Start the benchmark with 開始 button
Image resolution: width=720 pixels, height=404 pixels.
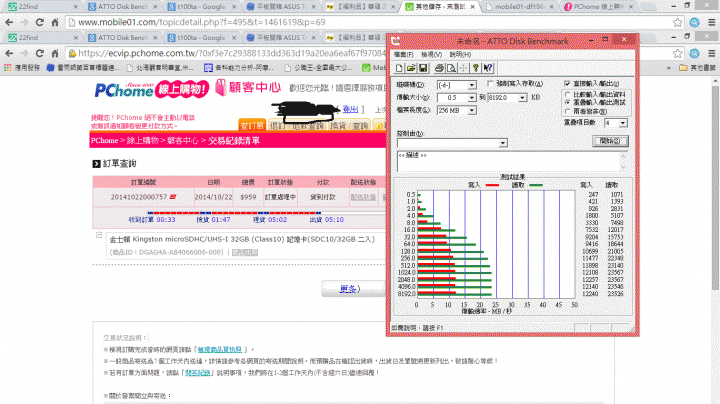610,141
